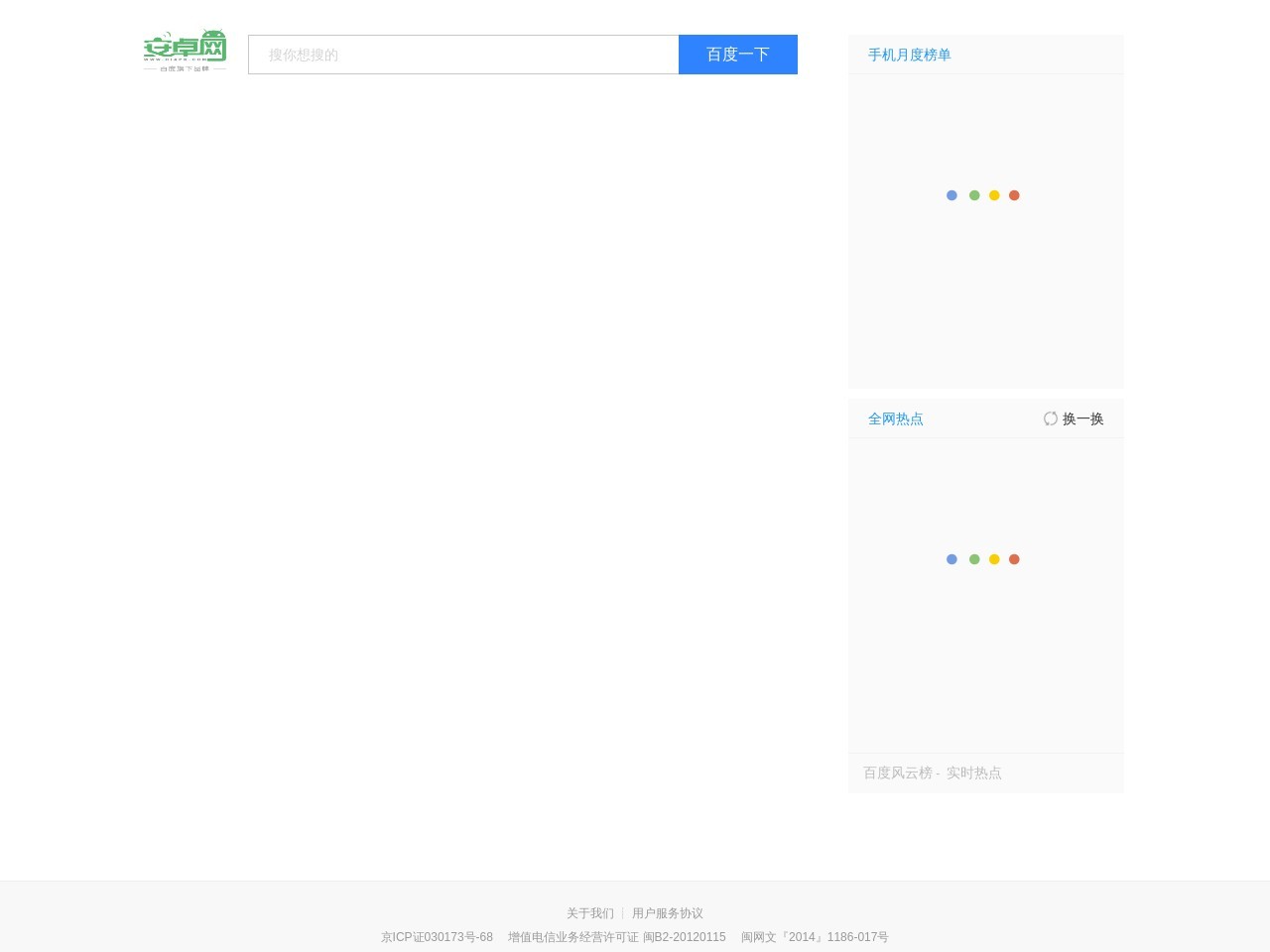1270x952 pixels.
Task: Click the 京ICP证030173号-68 license text
Action: click(437, 937)
